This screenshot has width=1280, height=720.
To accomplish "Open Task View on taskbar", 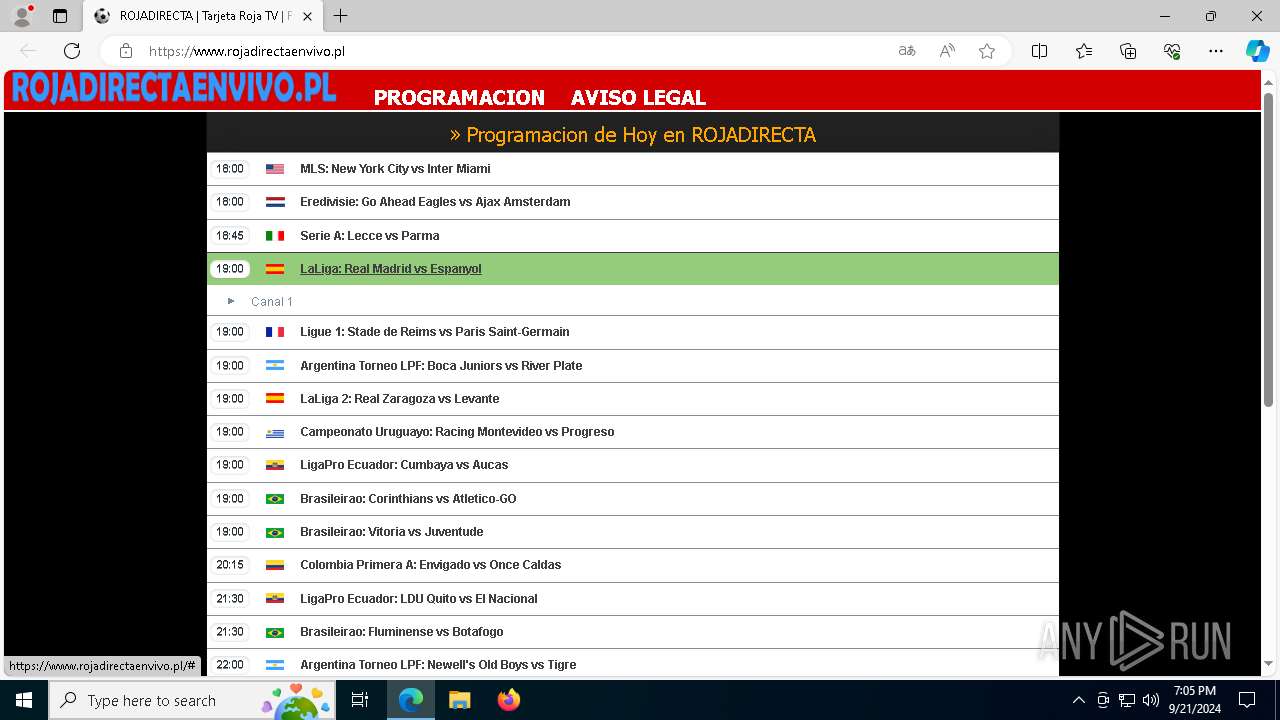I will 360,700.
